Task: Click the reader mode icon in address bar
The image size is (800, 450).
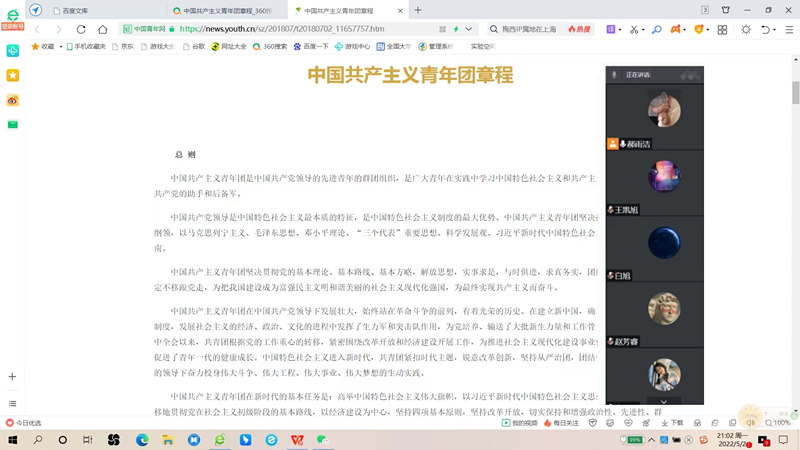Action: [x=442, y=29]
